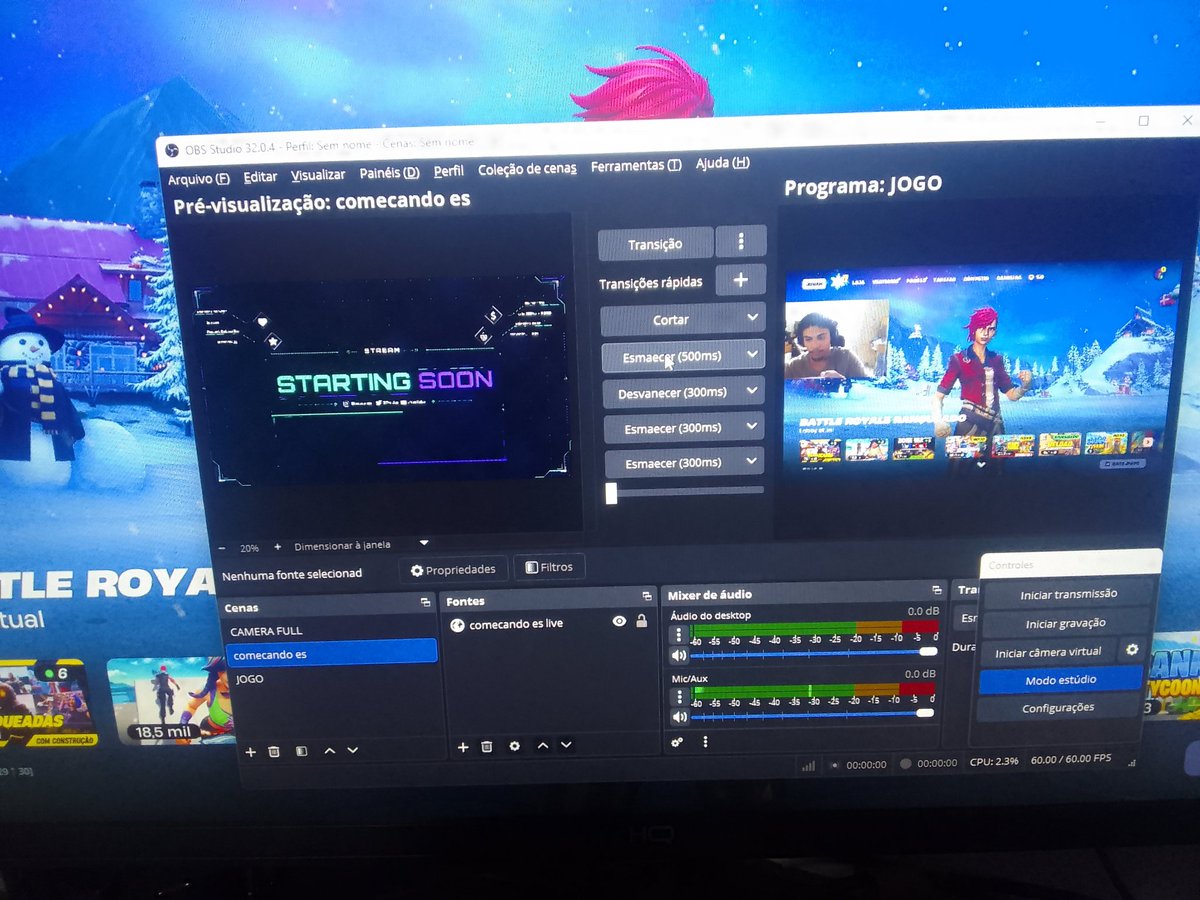Mute Mic/Aux speaker icon
This screenshot has width=1200, height=900.
(680, 717)
